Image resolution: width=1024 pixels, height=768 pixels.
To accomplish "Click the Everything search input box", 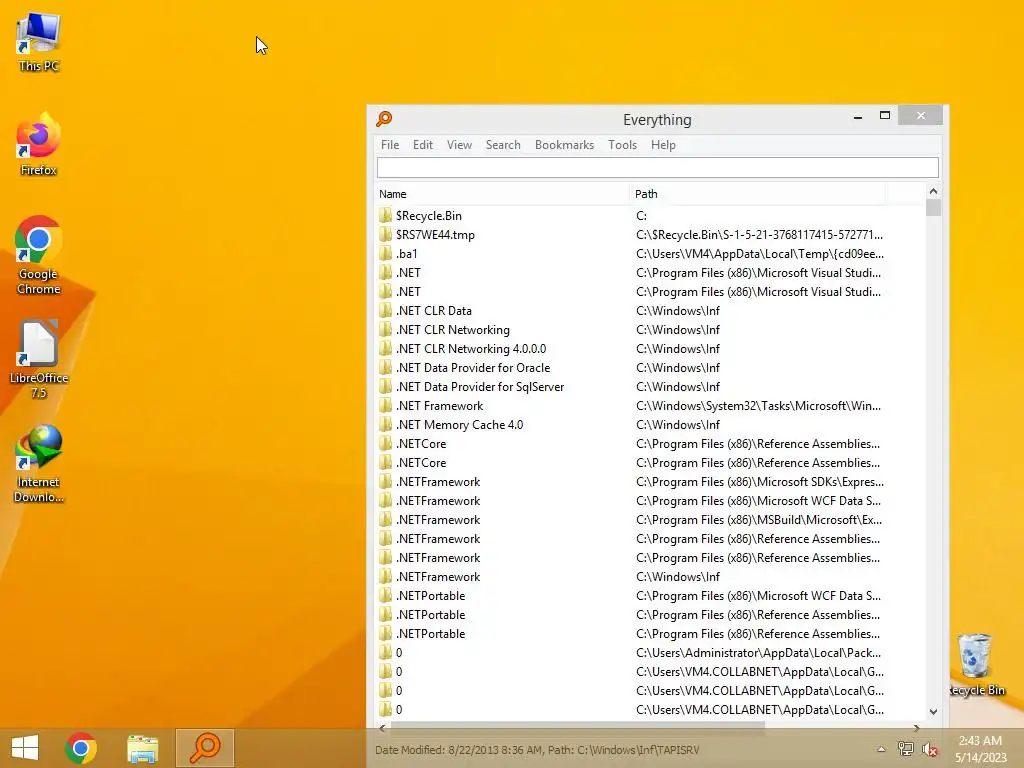I will click(x=658, y=168).
